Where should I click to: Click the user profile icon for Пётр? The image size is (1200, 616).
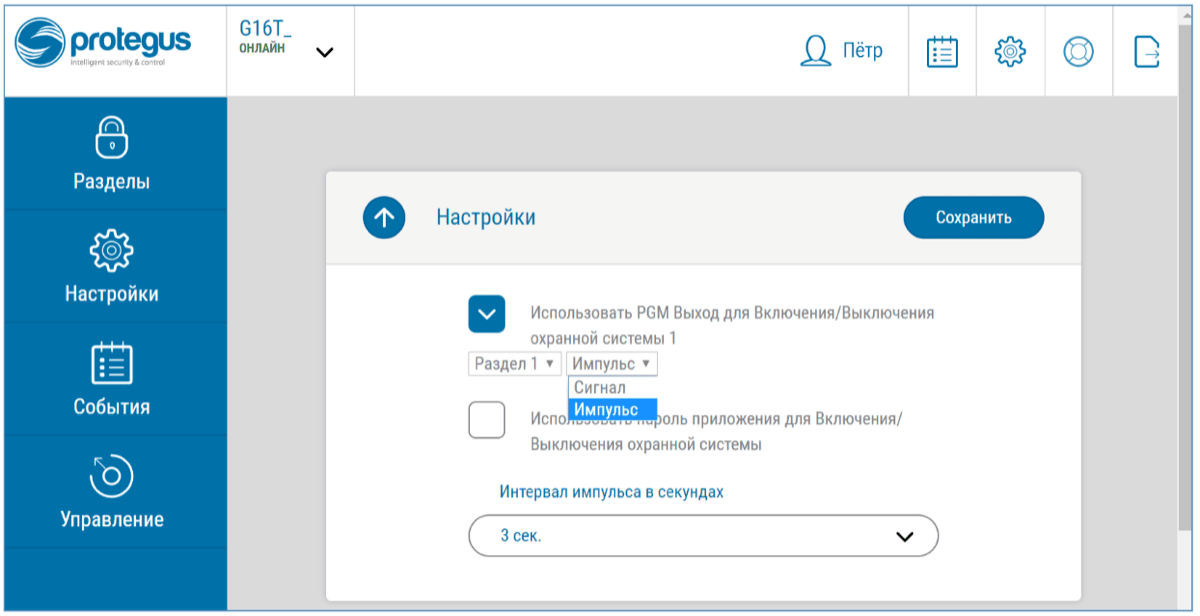[x=816, y=51]
